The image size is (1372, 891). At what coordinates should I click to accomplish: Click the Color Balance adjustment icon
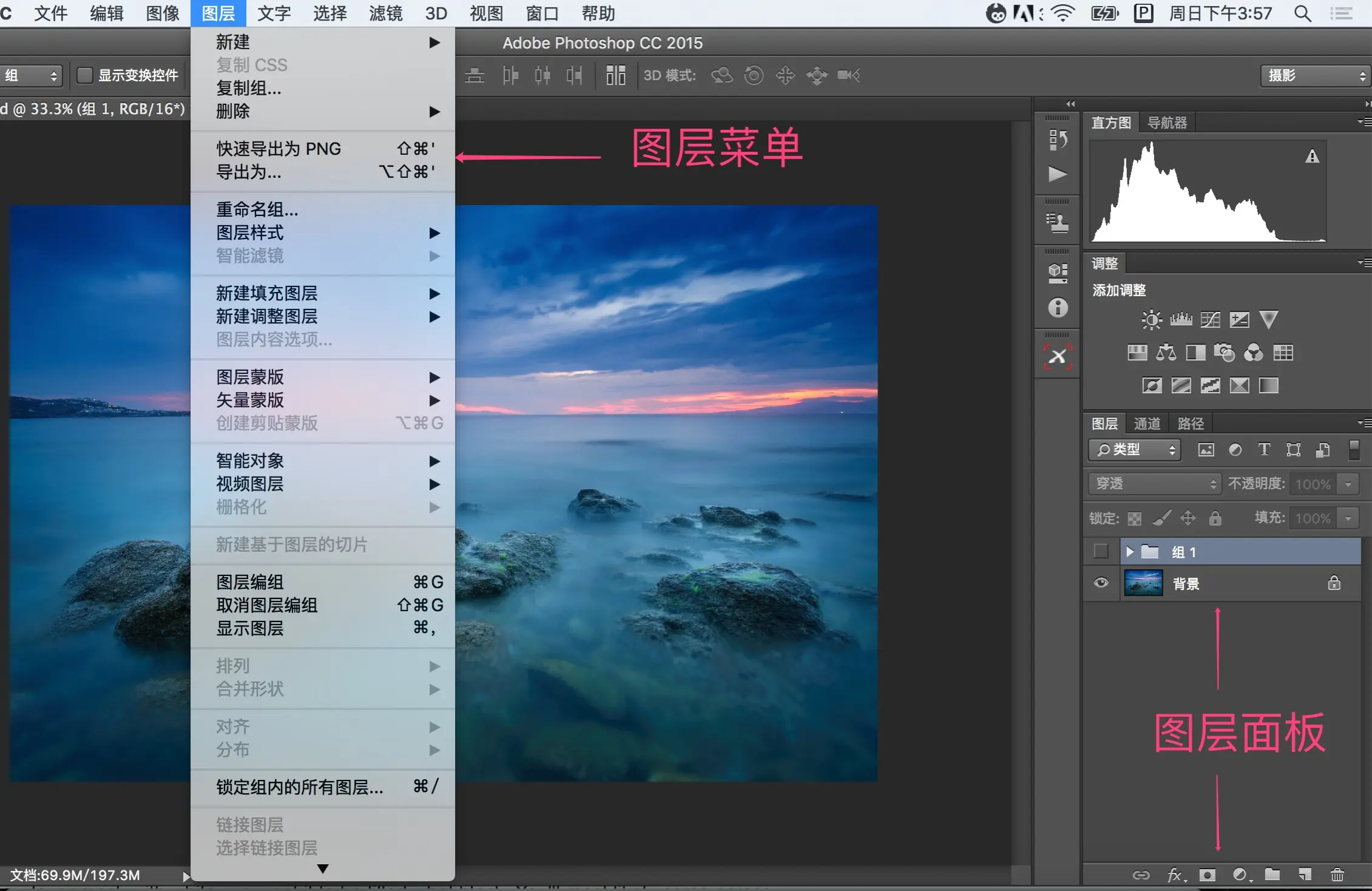[1166, 353]
